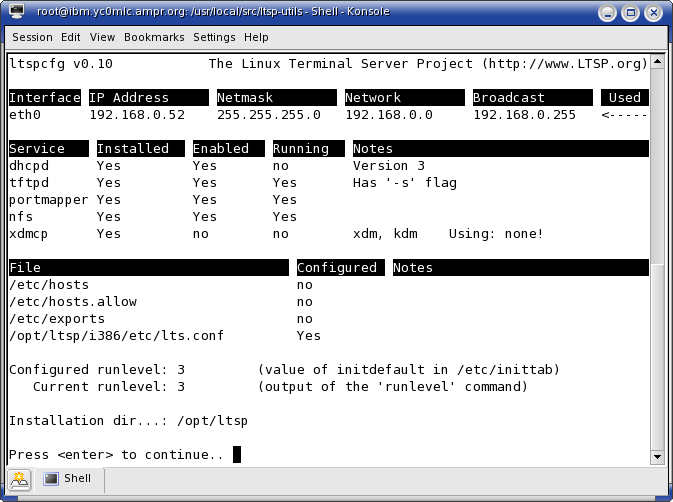Click the http://www.LTSP.org URL text
Screen dimensions: 673x502
(x=564, y=64)
